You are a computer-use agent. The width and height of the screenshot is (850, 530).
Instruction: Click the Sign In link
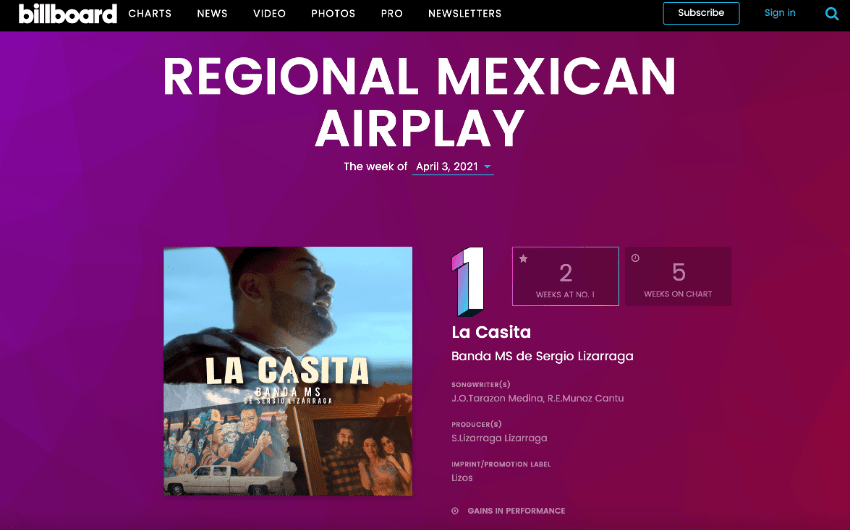click(780, 13)
